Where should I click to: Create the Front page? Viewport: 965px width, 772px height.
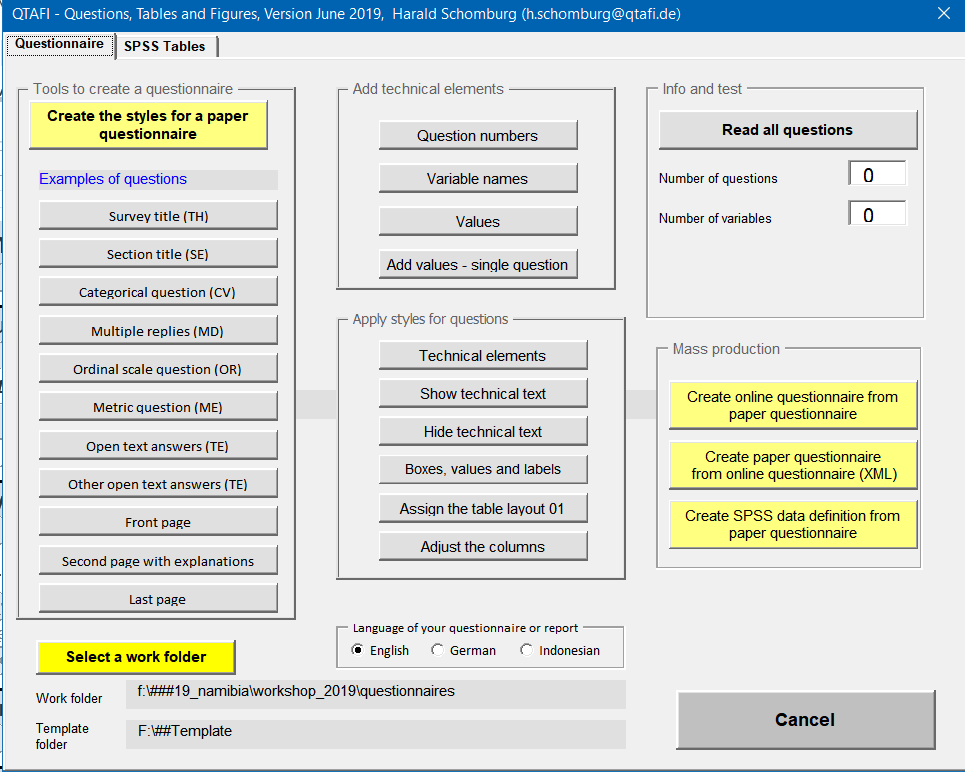point(158,522)
